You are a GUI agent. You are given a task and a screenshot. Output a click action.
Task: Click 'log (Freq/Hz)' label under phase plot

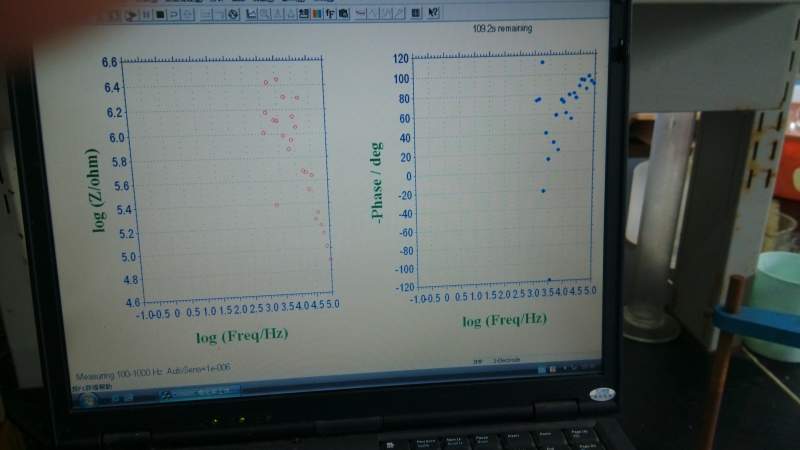[505, 320]
